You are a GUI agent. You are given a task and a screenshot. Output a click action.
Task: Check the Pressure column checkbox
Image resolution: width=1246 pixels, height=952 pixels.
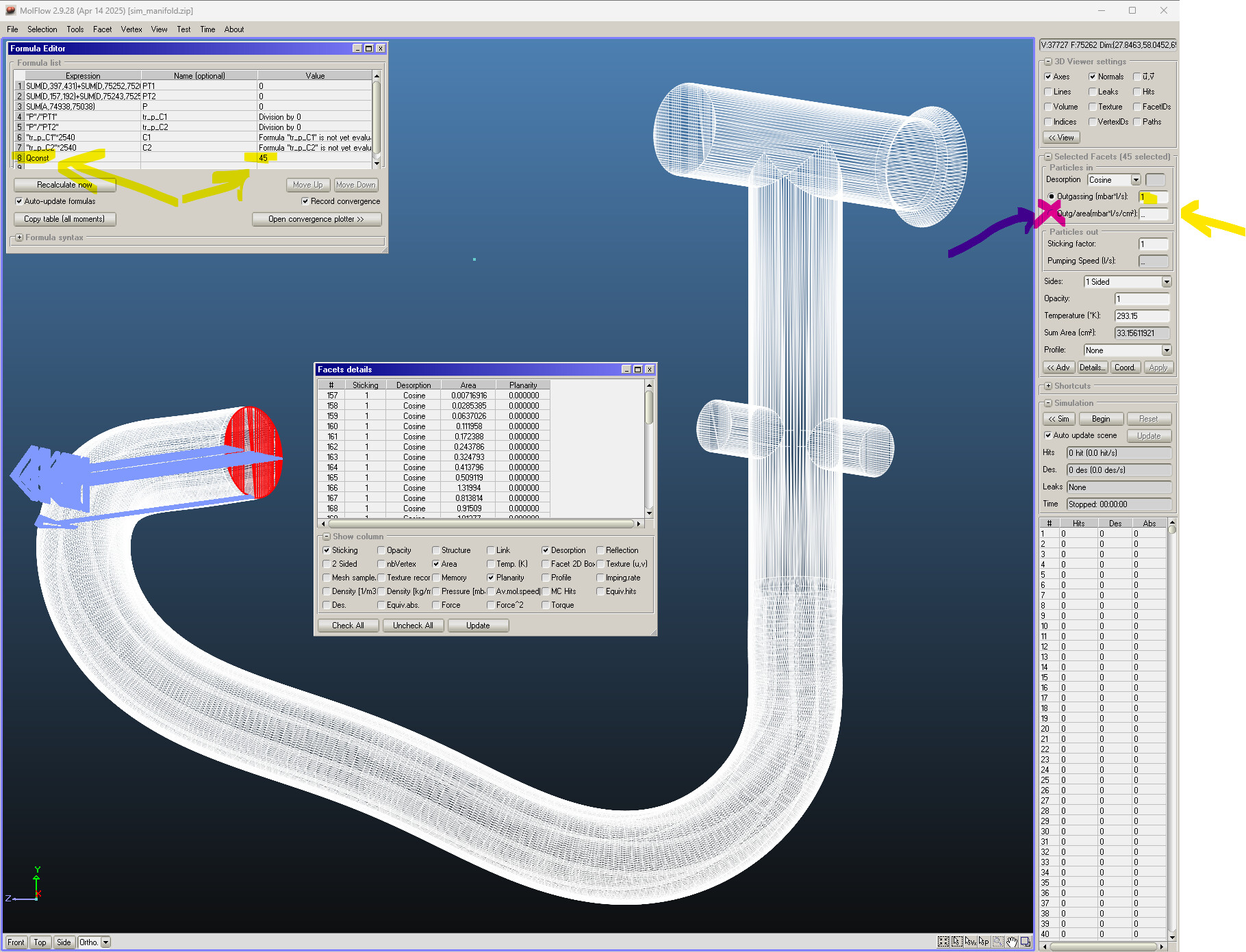[436, 591]
